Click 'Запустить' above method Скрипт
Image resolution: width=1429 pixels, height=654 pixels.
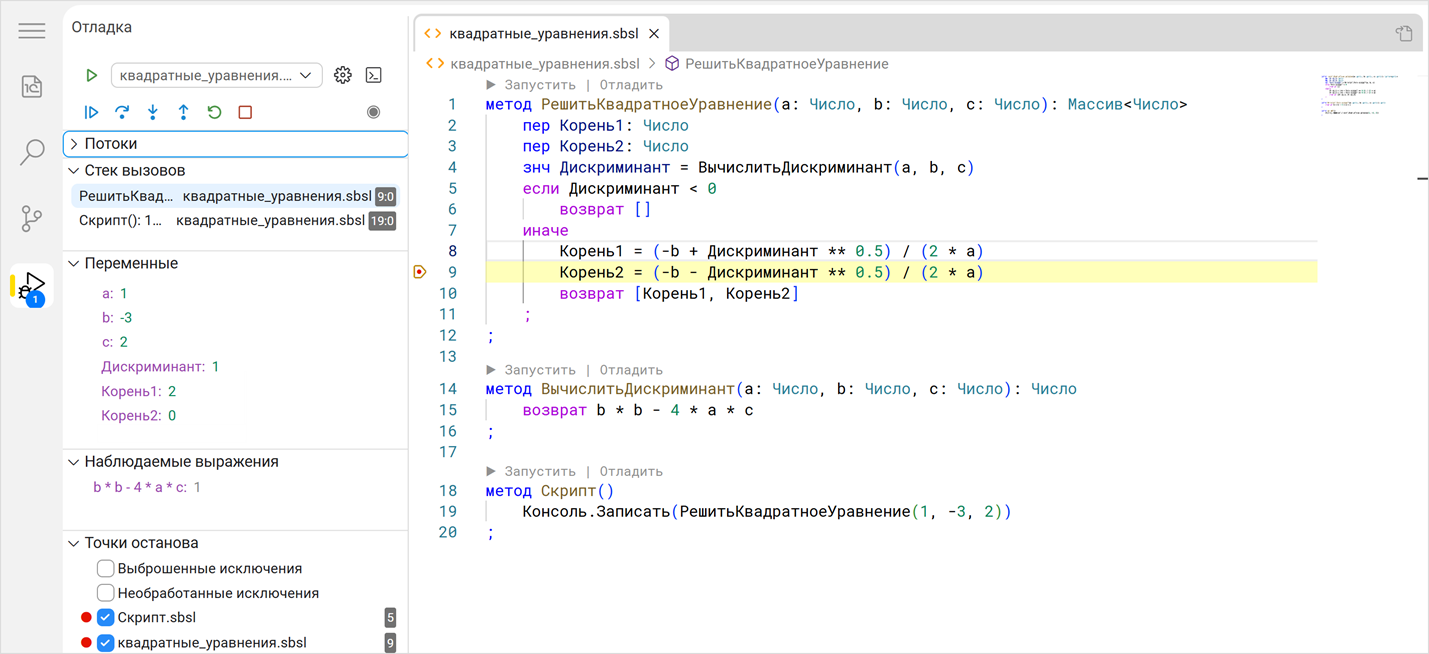coord(540,471)
